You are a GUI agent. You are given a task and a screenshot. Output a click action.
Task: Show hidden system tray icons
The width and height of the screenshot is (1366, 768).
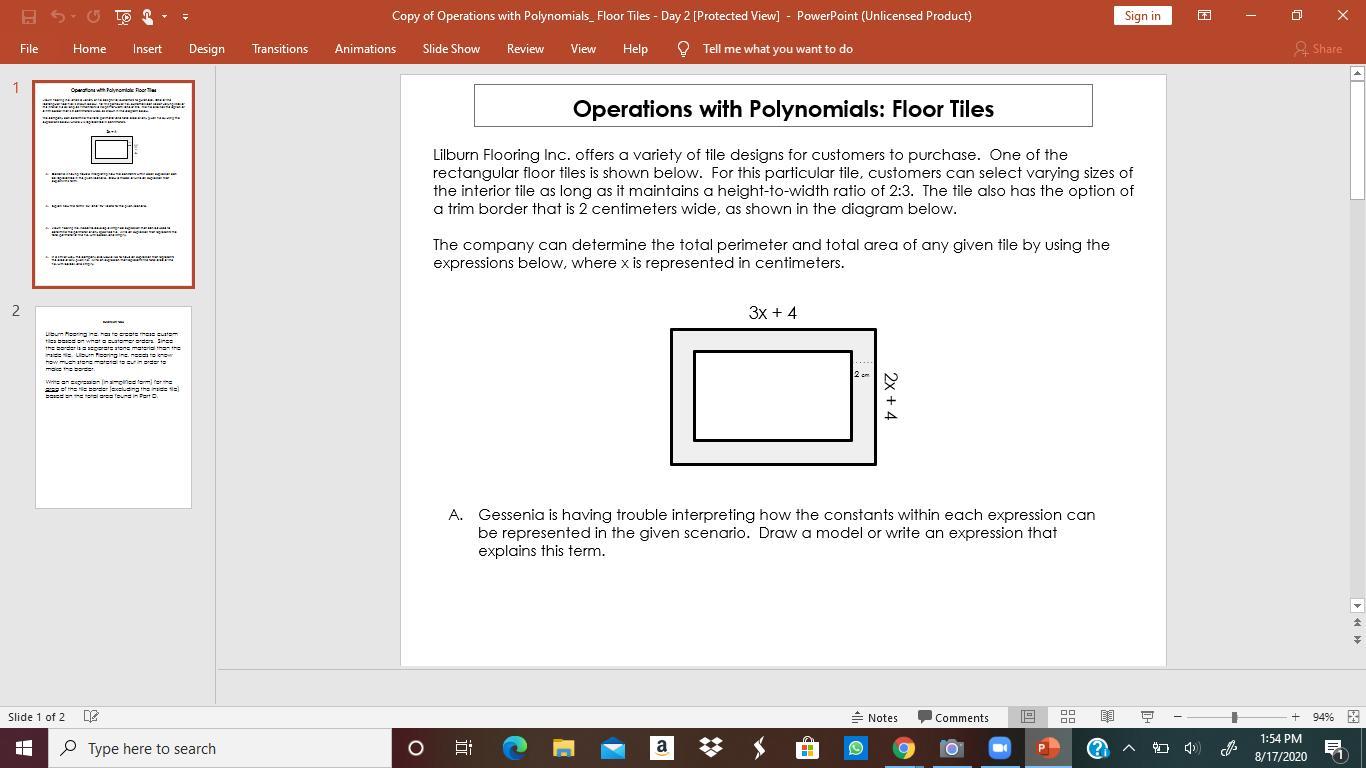click(1129, 748)
